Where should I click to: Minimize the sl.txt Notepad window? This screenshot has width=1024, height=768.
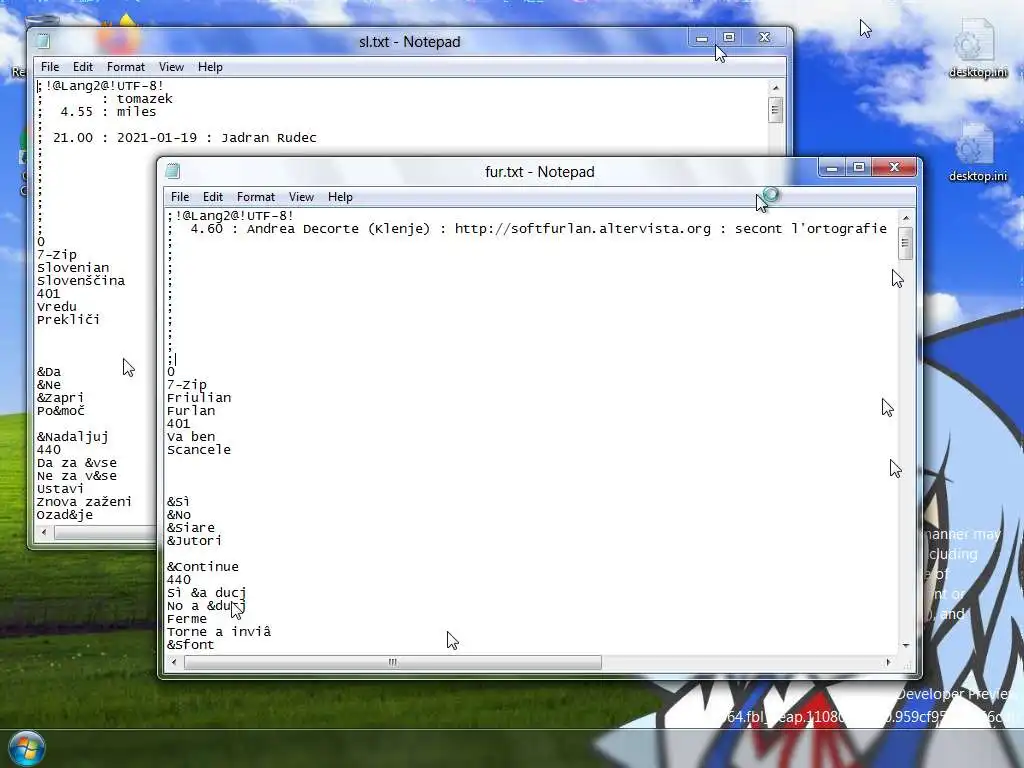[702, 38]
